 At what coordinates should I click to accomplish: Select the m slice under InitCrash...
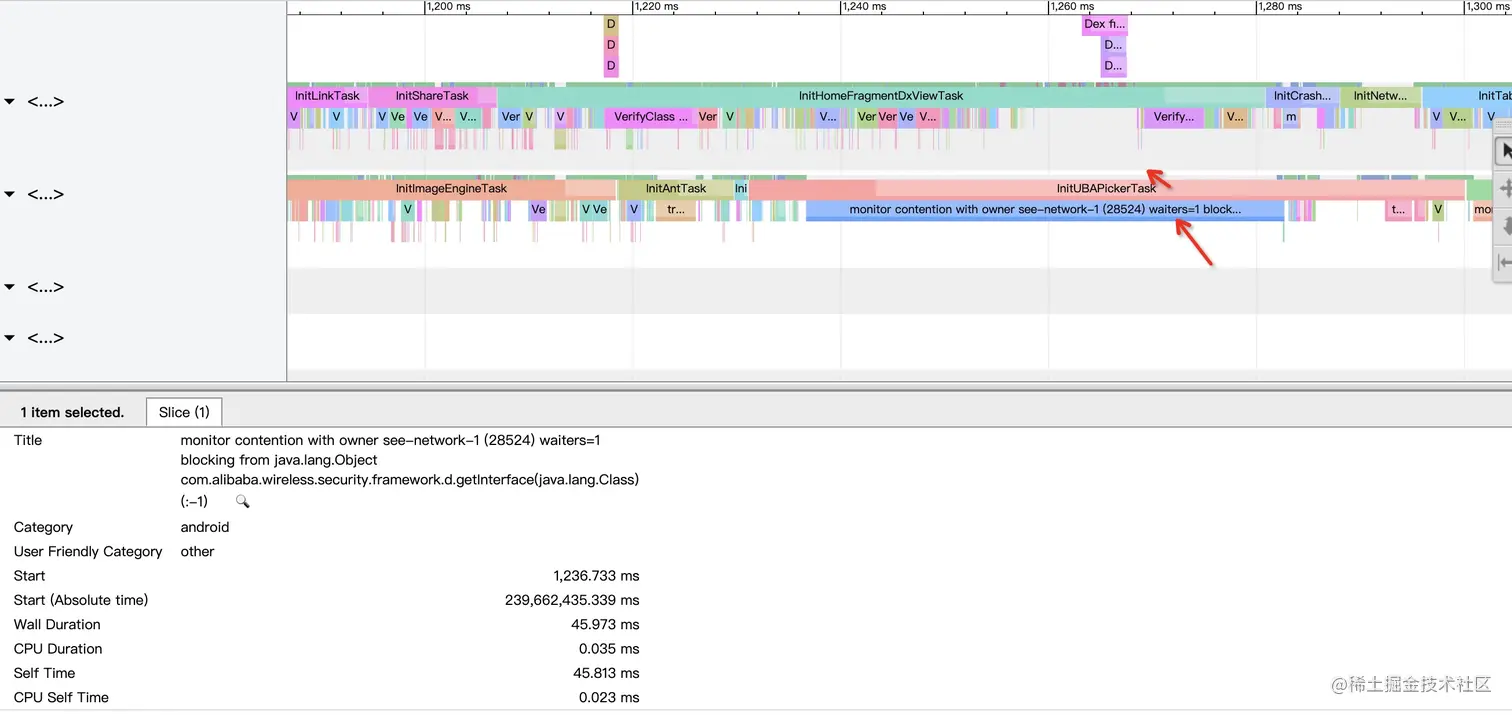[x=1291, y=117]
